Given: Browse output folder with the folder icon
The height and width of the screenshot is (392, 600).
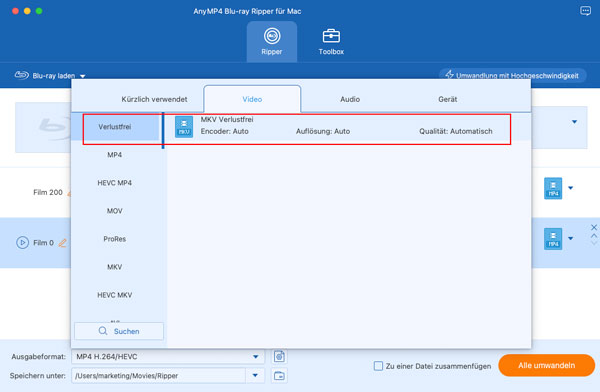Looking at the screenshot, I should click(x=279, y=376).
